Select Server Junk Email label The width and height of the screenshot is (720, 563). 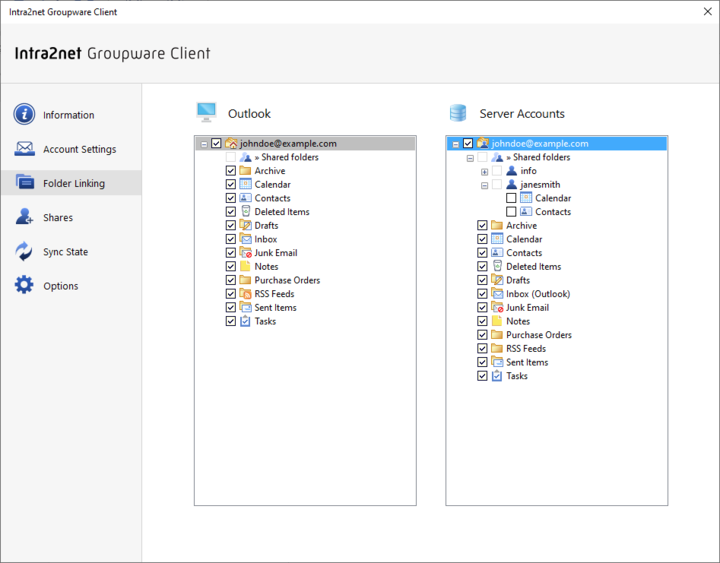[x=527, y=307]
